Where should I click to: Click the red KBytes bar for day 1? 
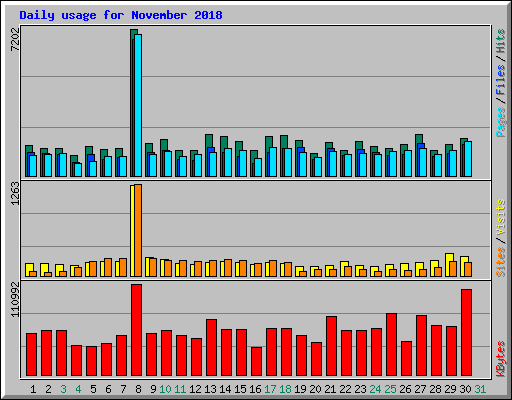[31, 355]
